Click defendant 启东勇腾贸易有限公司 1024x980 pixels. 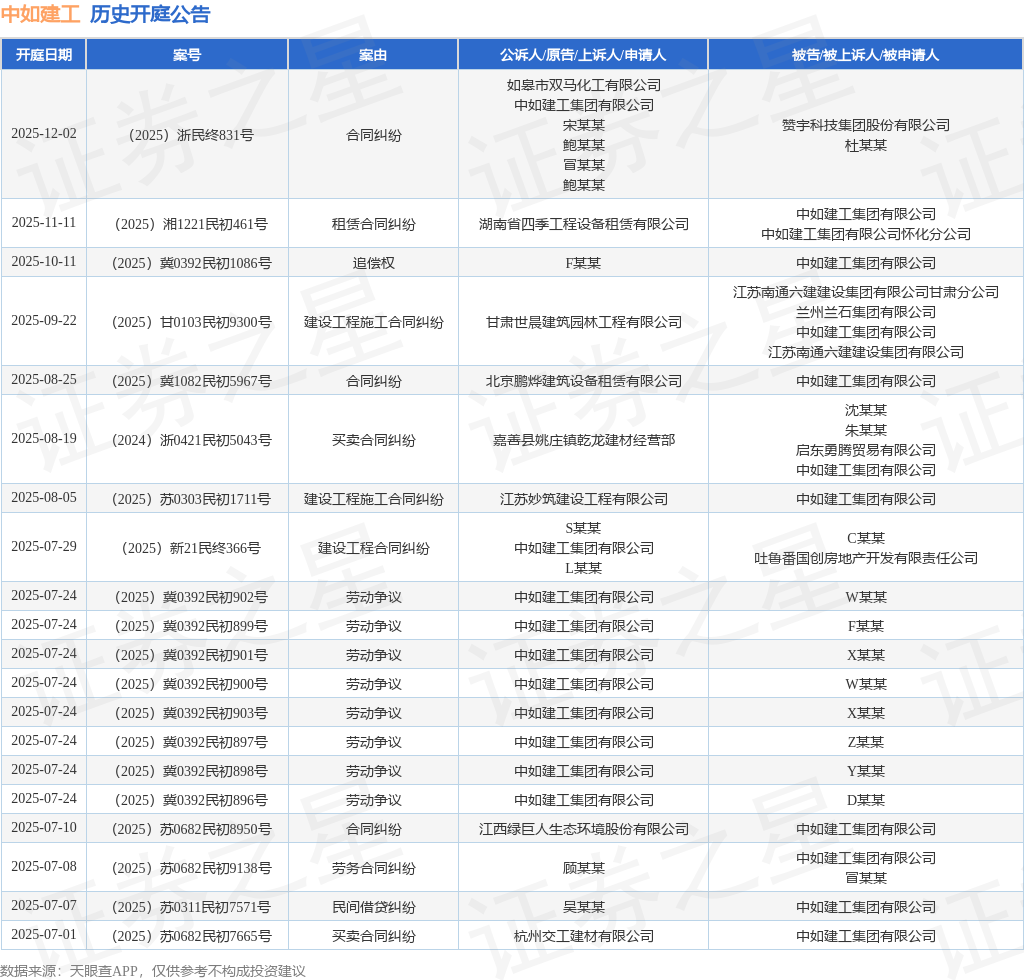[x=865, y=450]
